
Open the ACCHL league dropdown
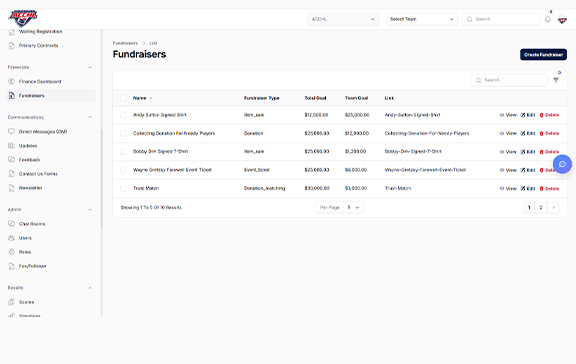click(343, 19)
